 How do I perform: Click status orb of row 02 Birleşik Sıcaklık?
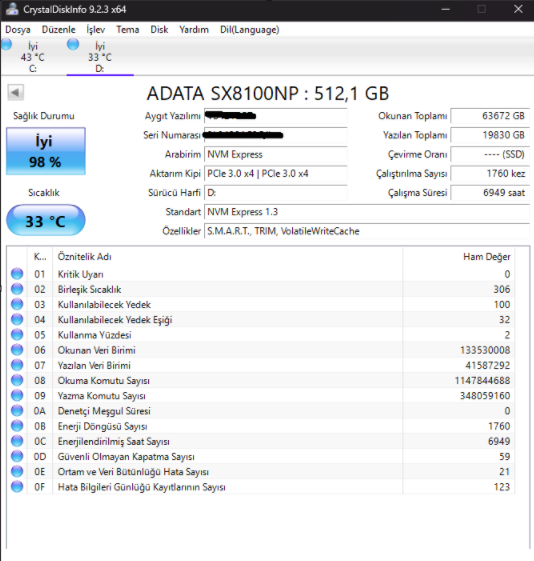[17, 289]
